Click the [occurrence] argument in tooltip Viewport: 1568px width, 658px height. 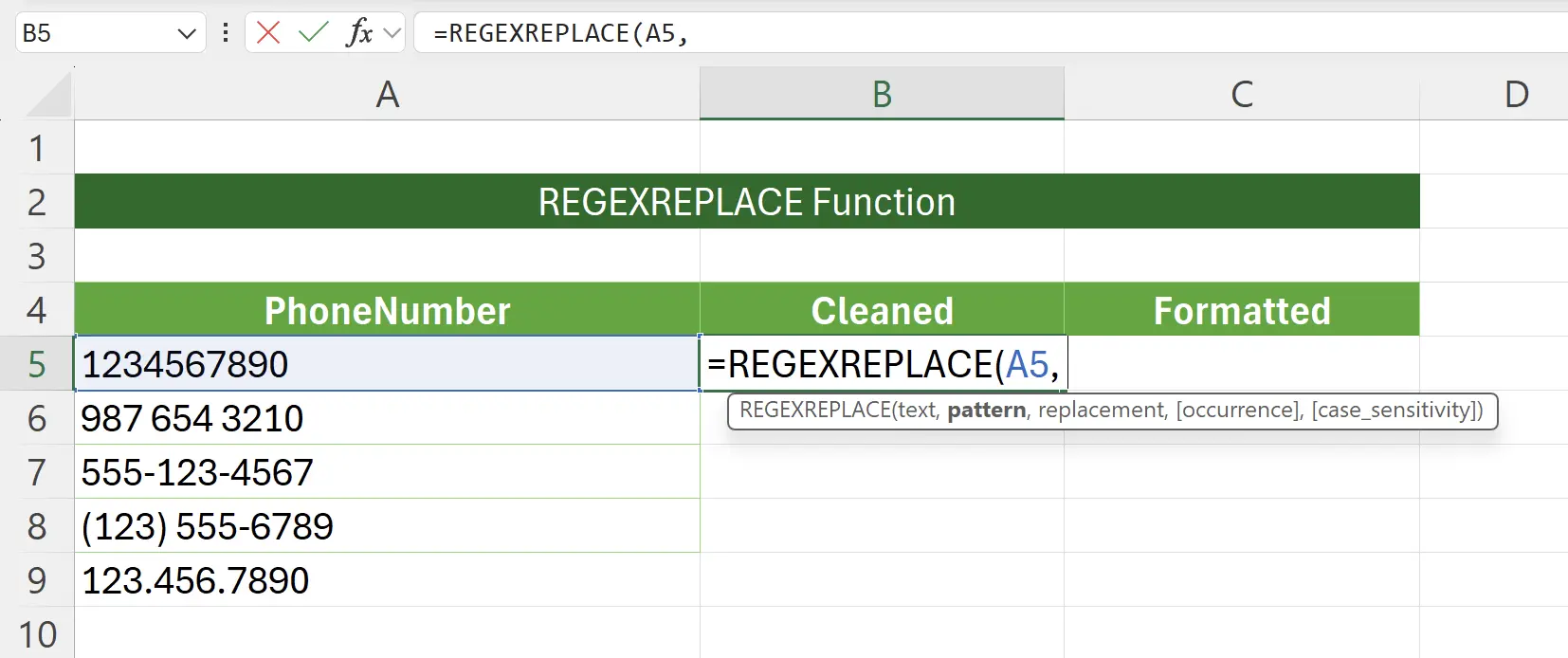pyautogui.click(x=1238, y=410)
